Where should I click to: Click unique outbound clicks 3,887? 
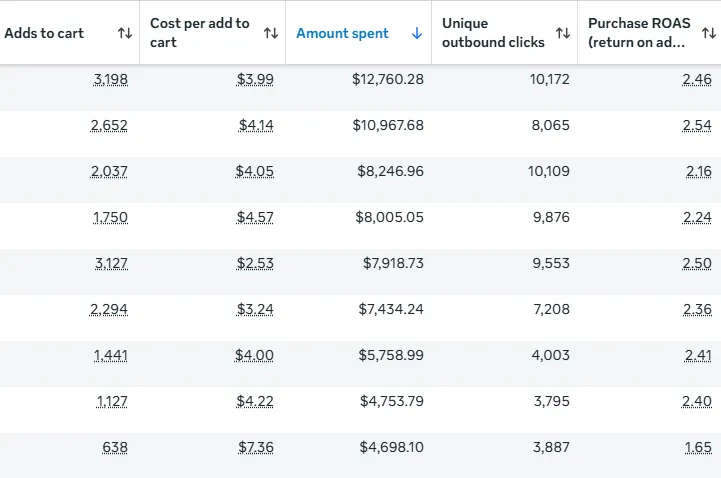[x=551, y=447]
